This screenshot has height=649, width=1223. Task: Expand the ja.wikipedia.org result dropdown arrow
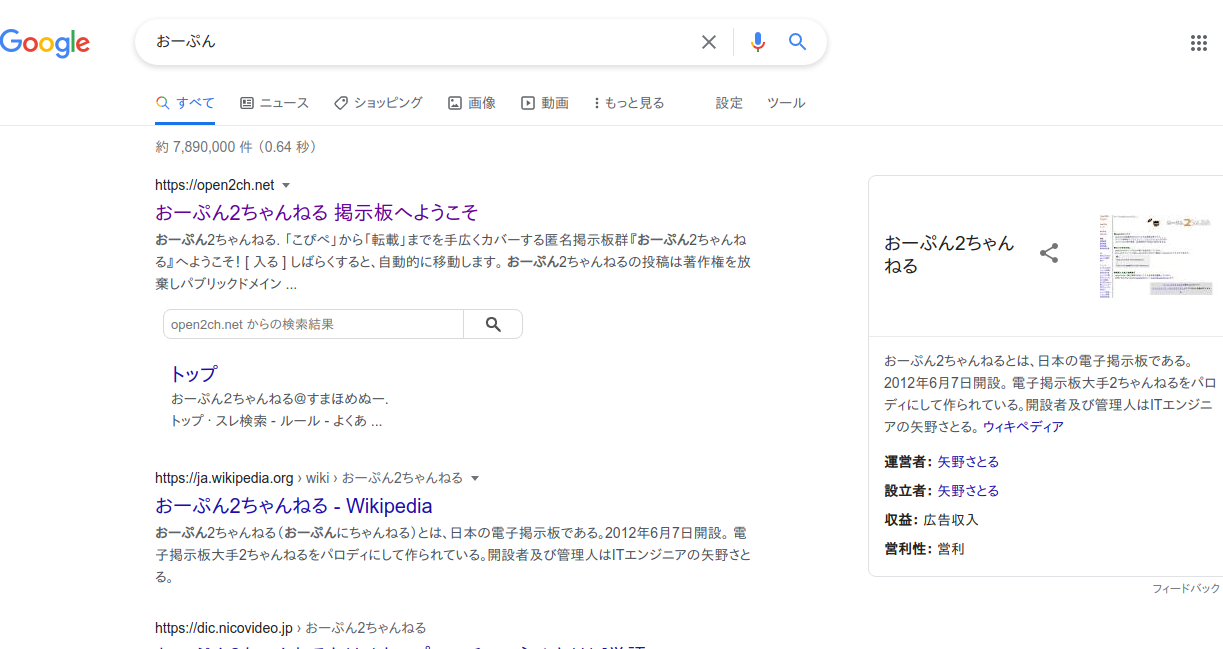coord(475,479)
